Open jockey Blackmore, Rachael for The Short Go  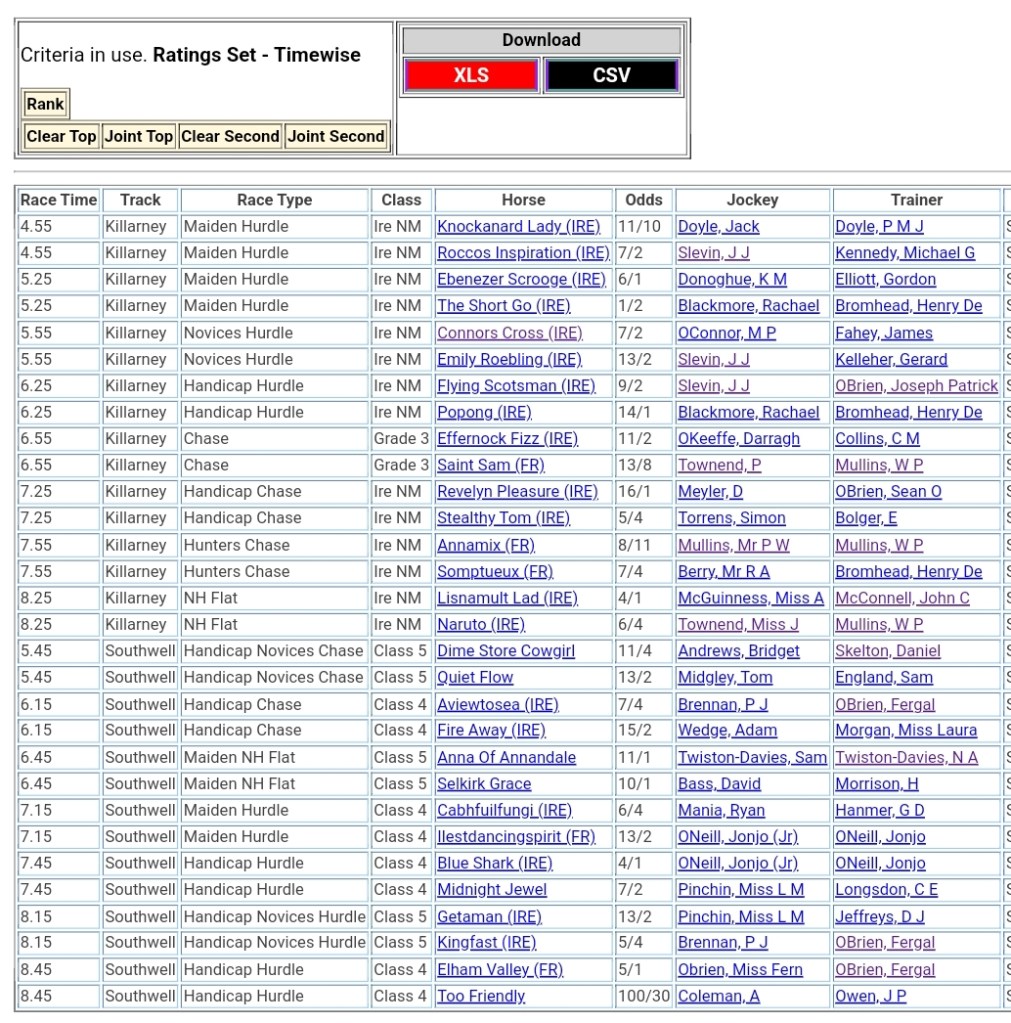[x=748, y=306]
